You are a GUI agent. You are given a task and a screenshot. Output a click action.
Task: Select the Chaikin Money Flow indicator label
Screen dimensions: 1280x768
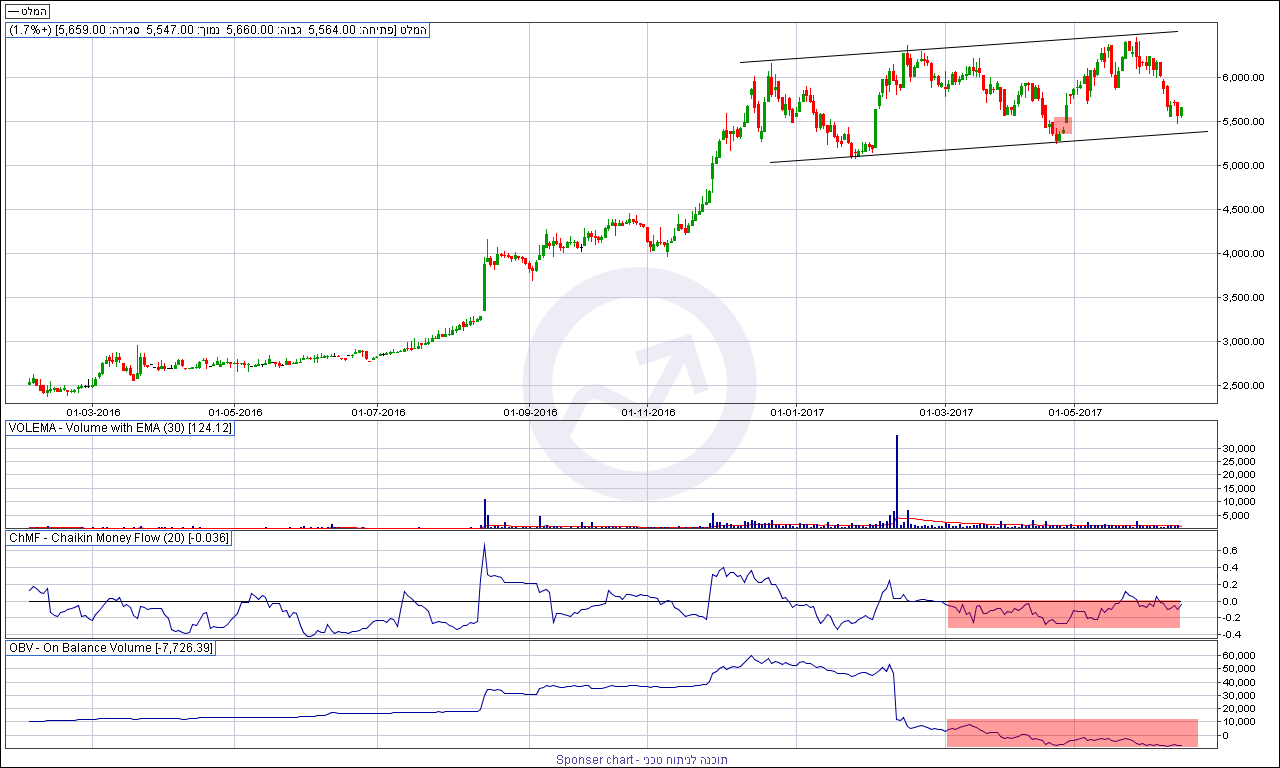(x=119, y=538)
